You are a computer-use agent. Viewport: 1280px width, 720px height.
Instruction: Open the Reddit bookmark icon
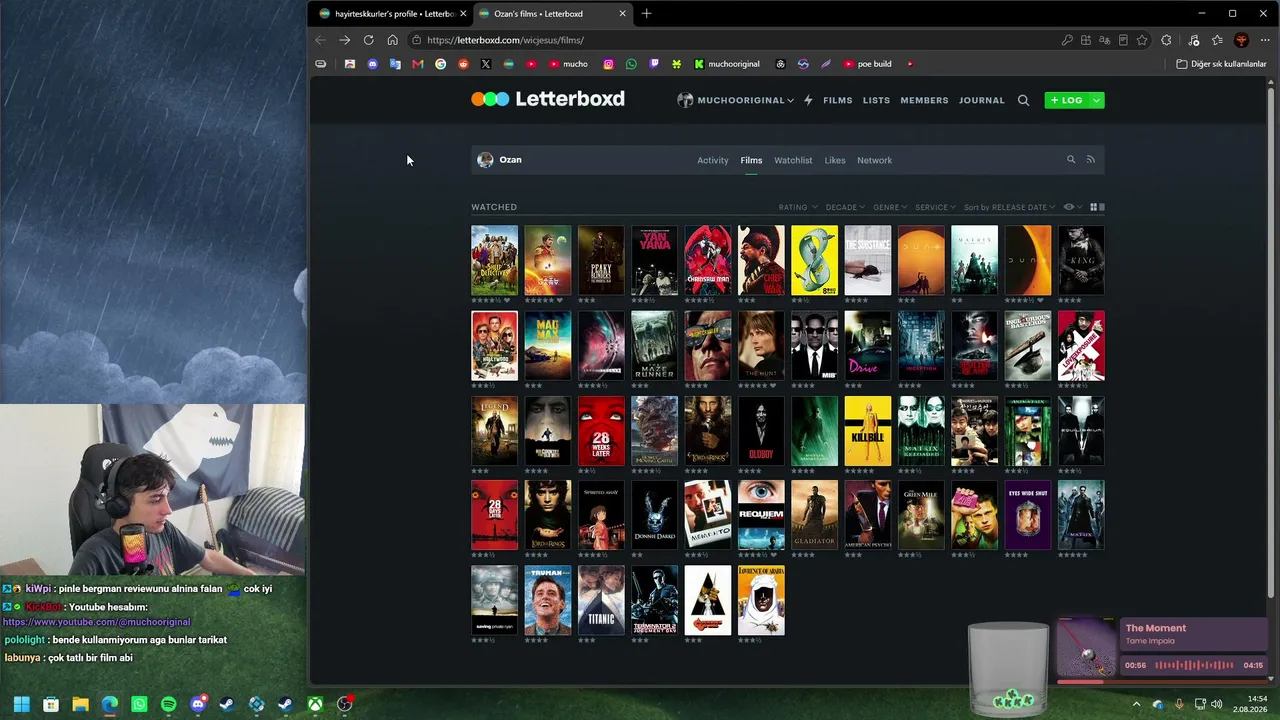click(463, 64)
